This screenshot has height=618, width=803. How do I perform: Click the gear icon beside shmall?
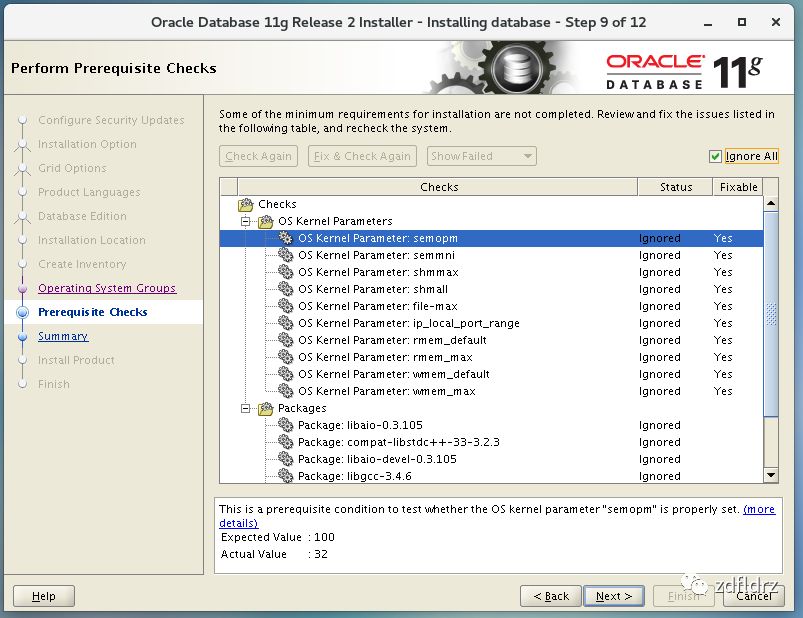click(285, 289)
